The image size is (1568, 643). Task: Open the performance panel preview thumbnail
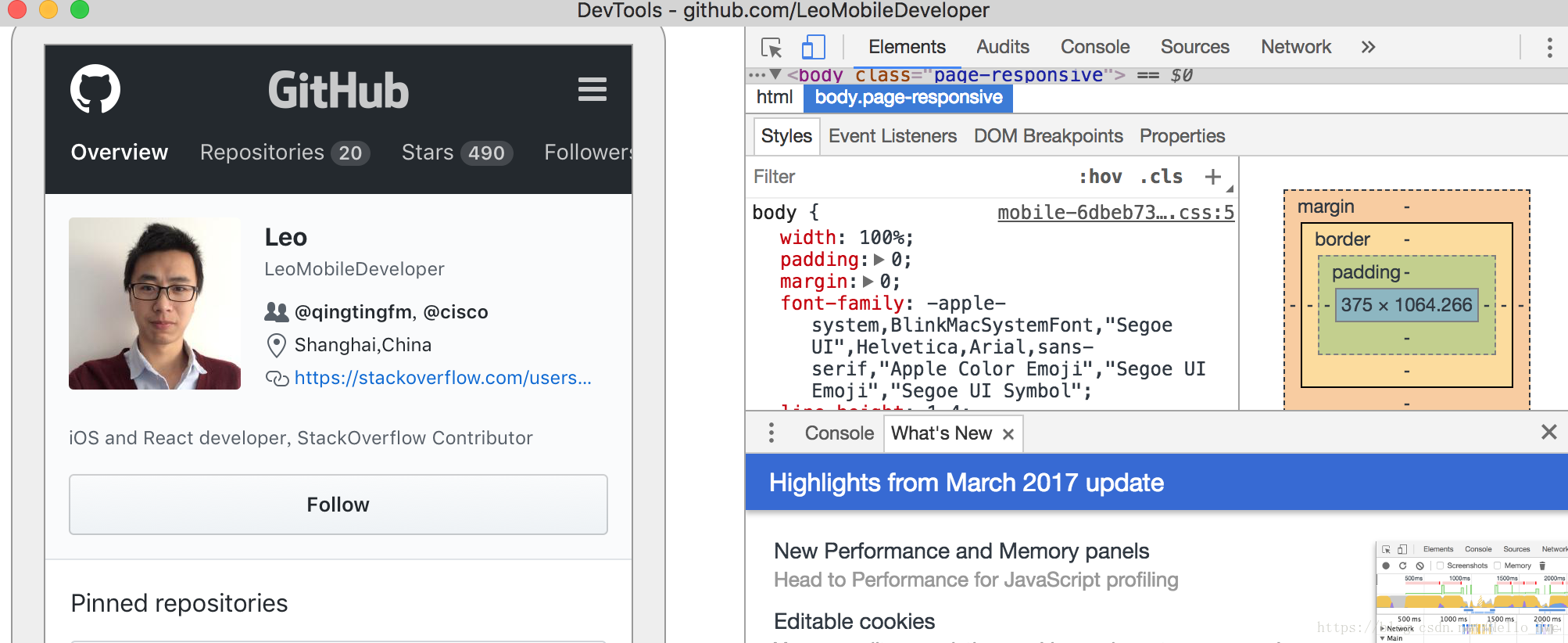[1471, 592]
